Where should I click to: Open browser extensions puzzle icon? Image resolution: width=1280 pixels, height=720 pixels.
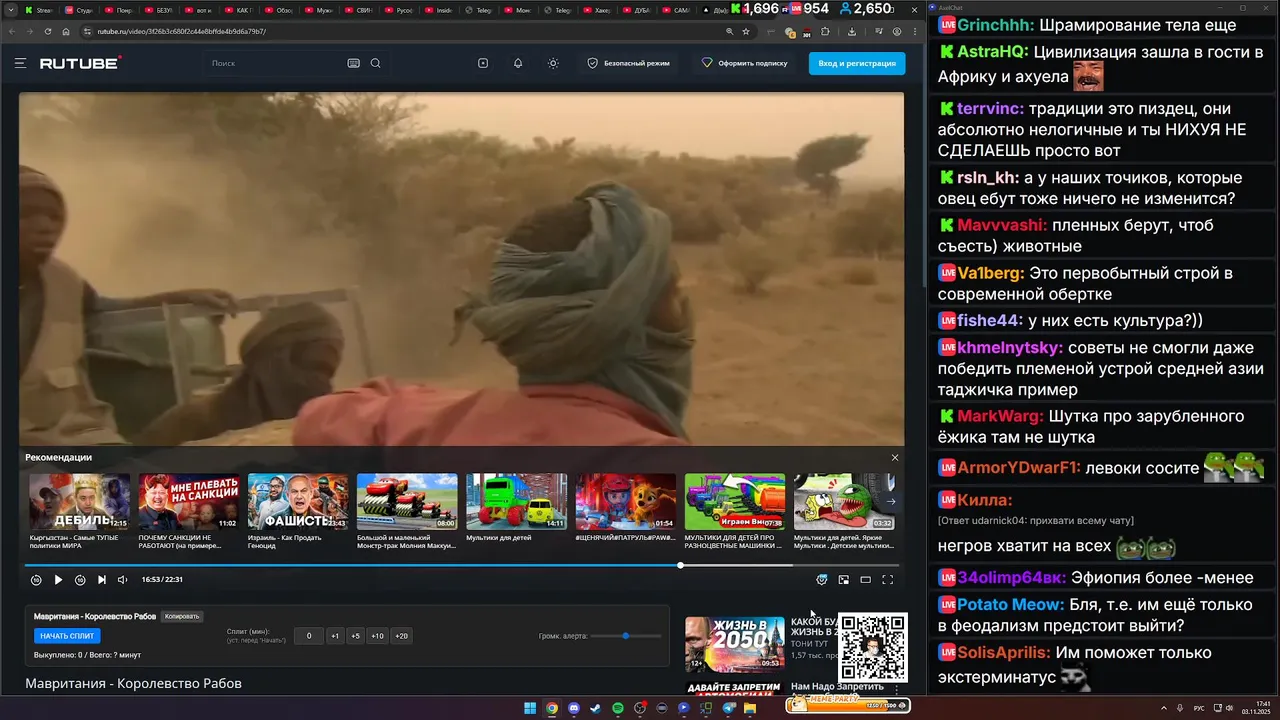pyautogui.click(x=826, y=31)
